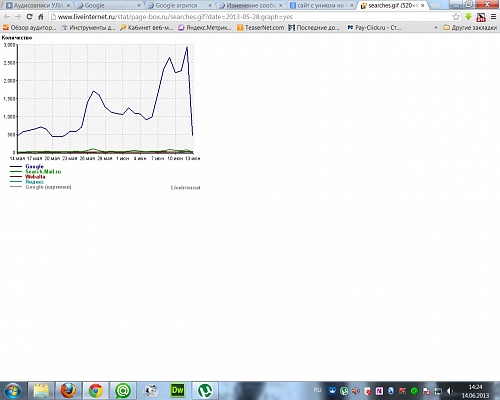The height and width of the screenshot is (400, 500).
Task: Switch to the 'Аудиозаписи' tab
Action: pos(38,6)
